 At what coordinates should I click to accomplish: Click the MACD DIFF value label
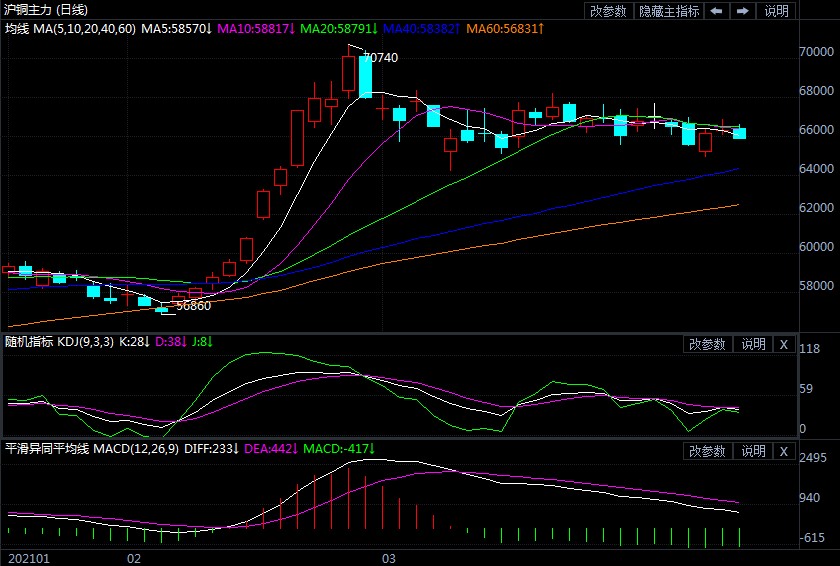[x=209, y=449]
